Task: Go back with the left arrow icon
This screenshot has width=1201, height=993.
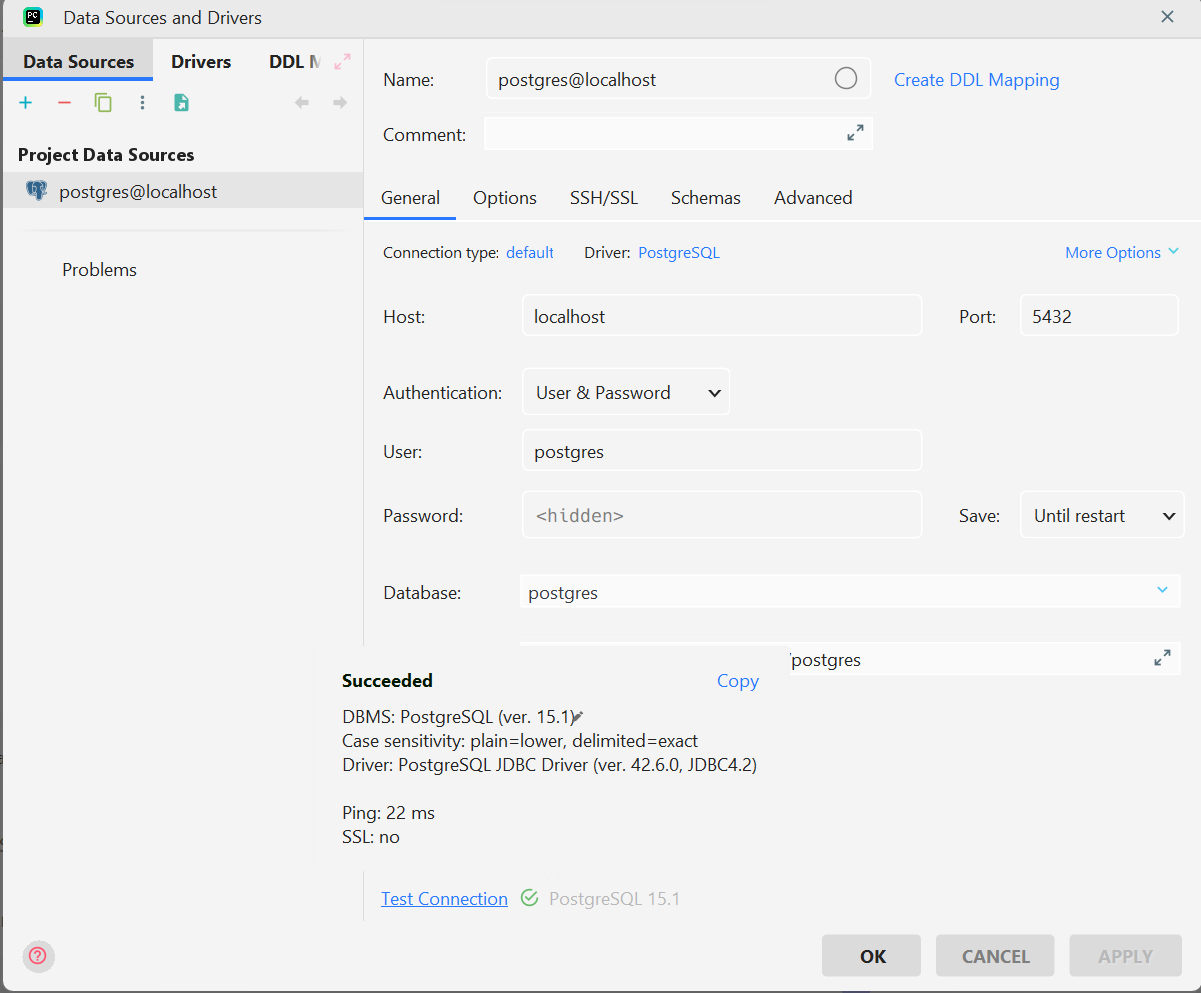Action: pyautogui.click(x=302, y=103)
